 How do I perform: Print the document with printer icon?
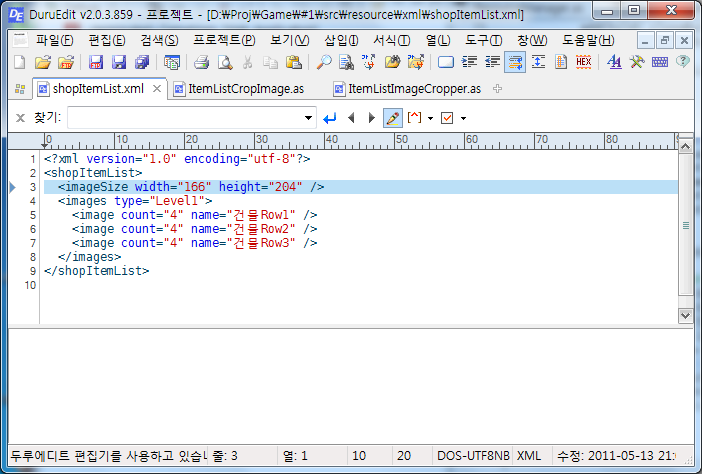coord(201,62)
